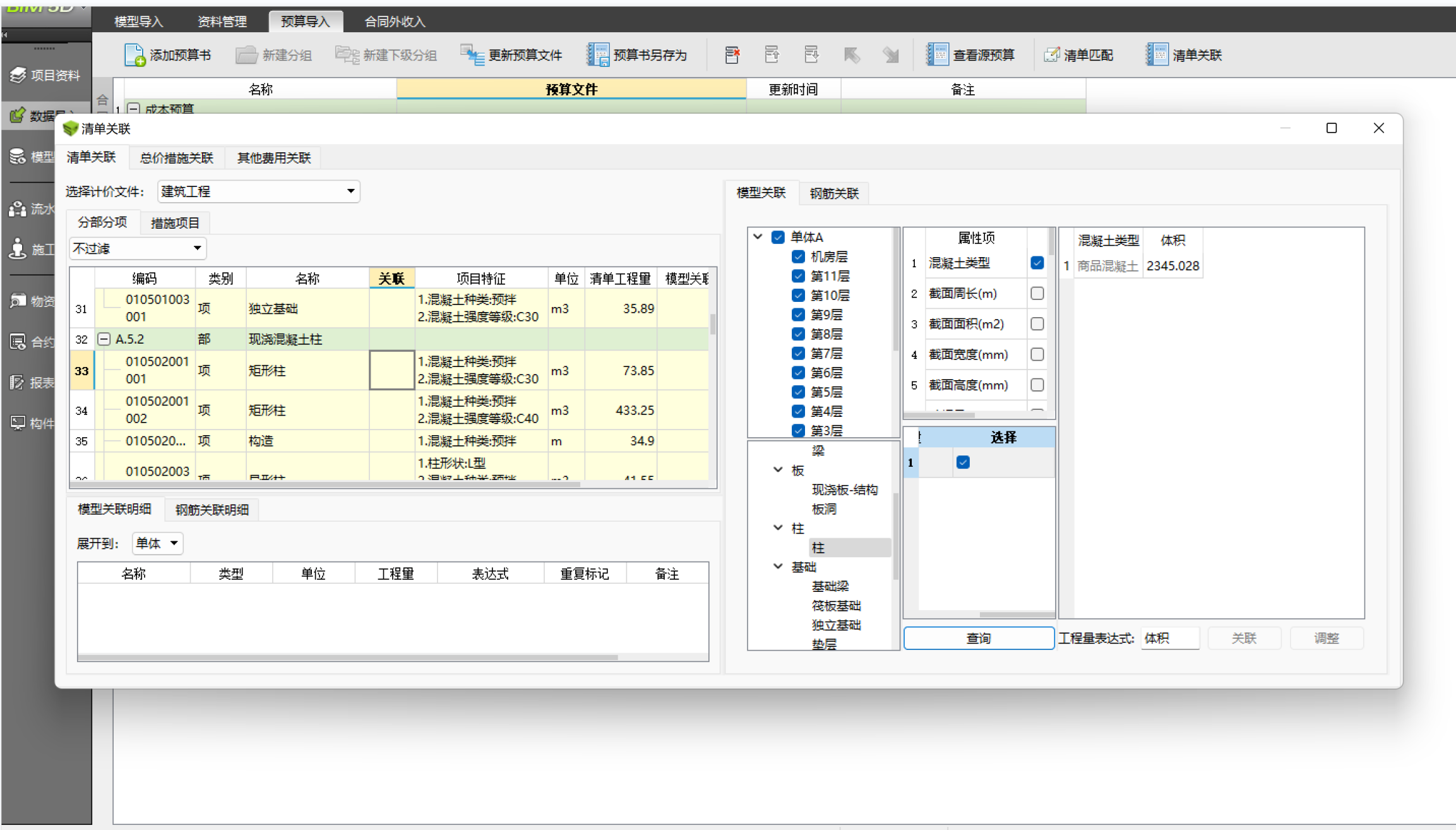Open 项目资料 in the left sidebar
The image size is (1456, 830).
(45, 75)
